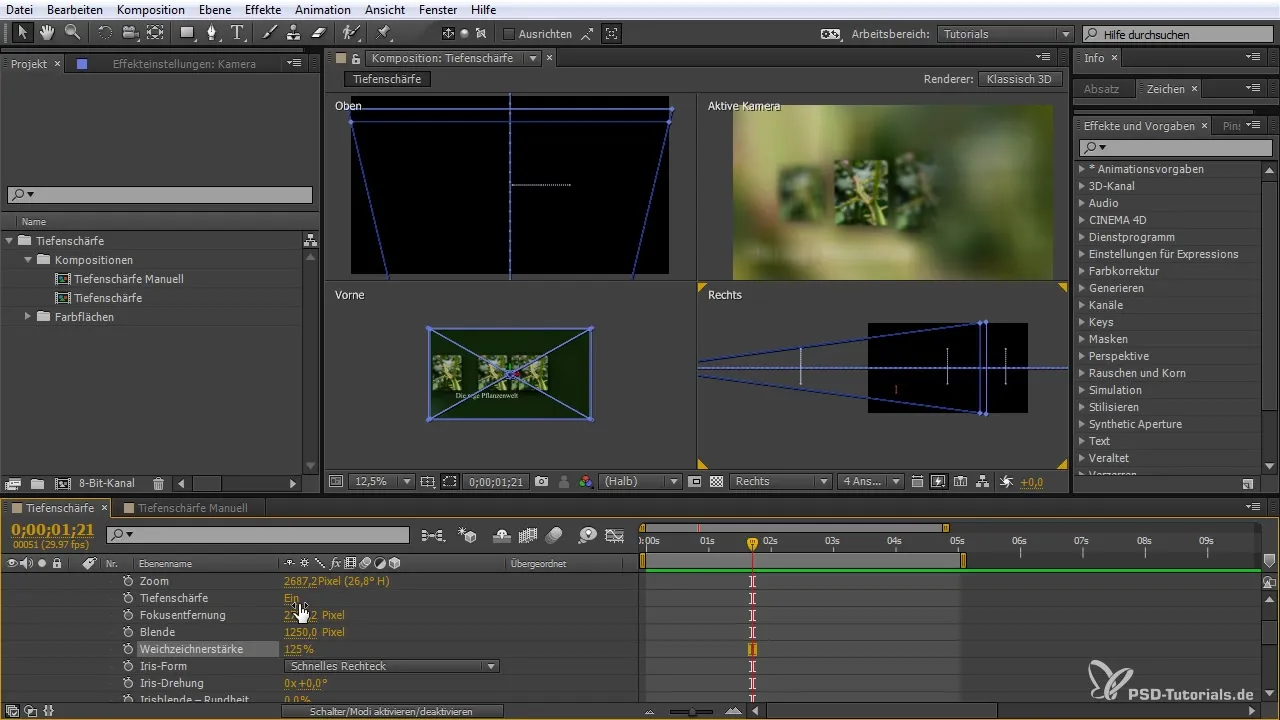1280x720 pixels.
Task: Create new composition icon in Projekt panel
Action: [x=62, y=483]
